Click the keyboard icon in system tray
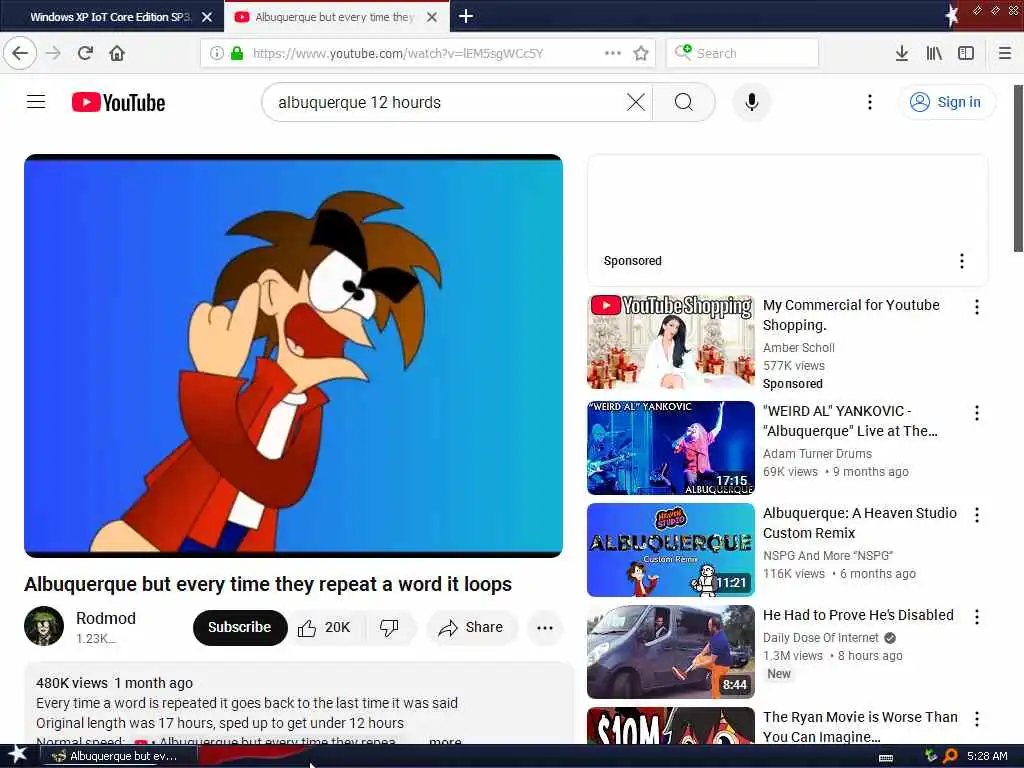This screenshot has height=768, width=1024. [886, 758]
